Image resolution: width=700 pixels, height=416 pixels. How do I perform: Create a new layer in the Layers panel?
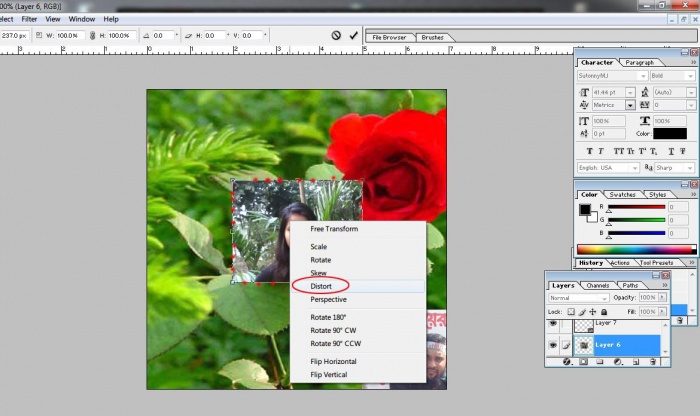coord(637,361)
